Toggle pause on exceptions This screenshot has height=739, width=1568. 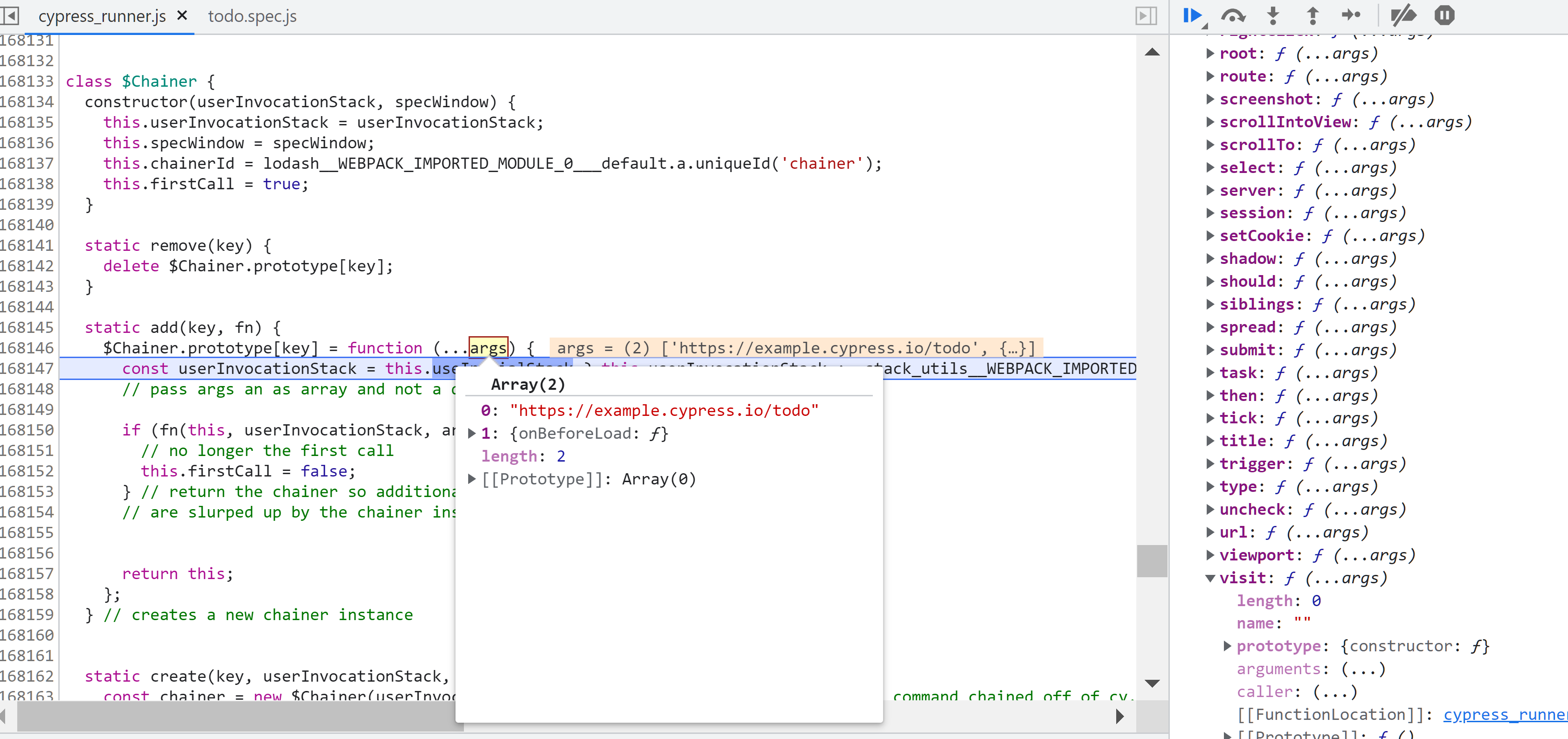coord(1444,15)
